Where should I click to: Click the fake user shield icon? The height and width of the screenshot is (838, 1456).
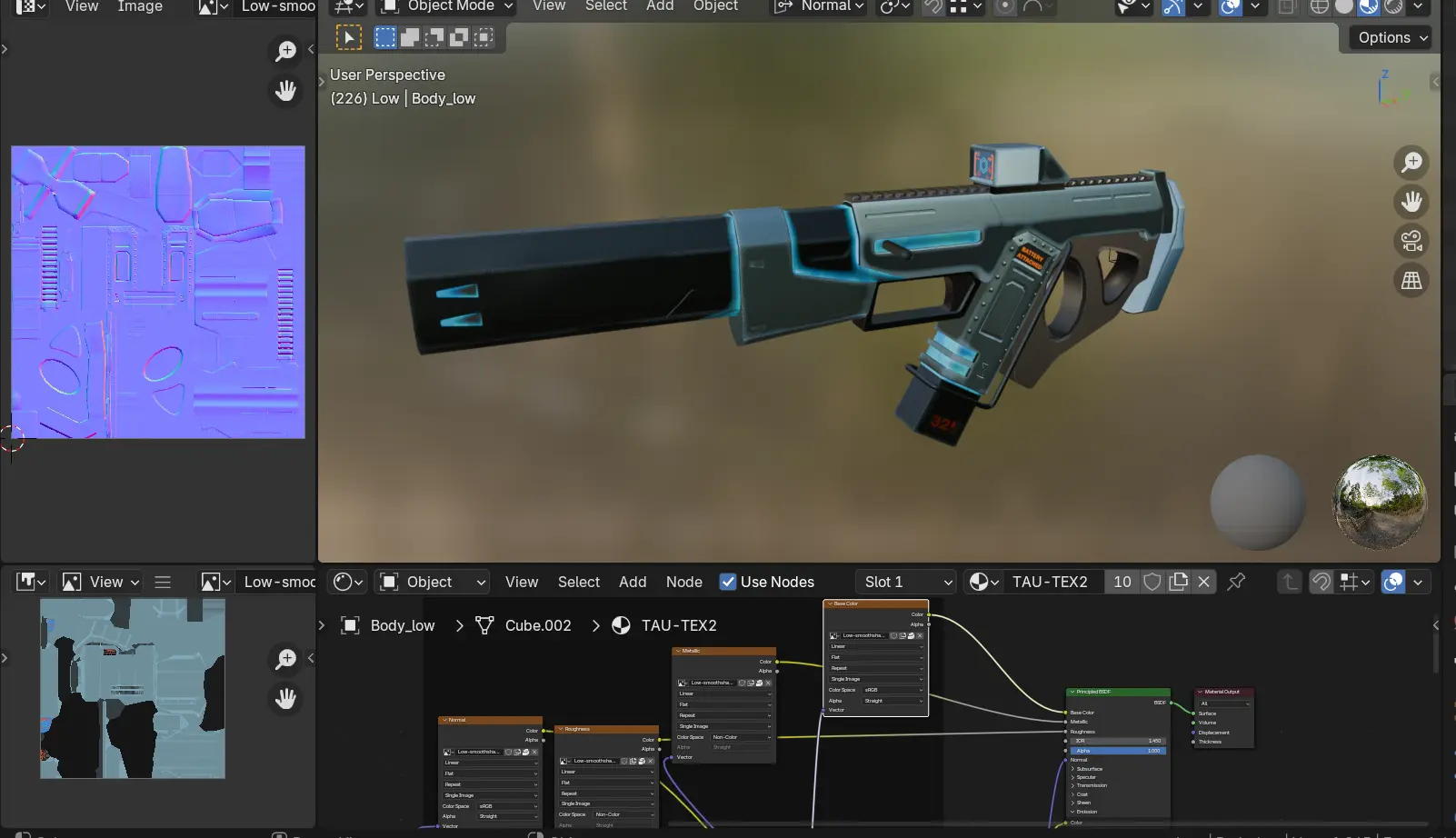tap(1152, 582)
